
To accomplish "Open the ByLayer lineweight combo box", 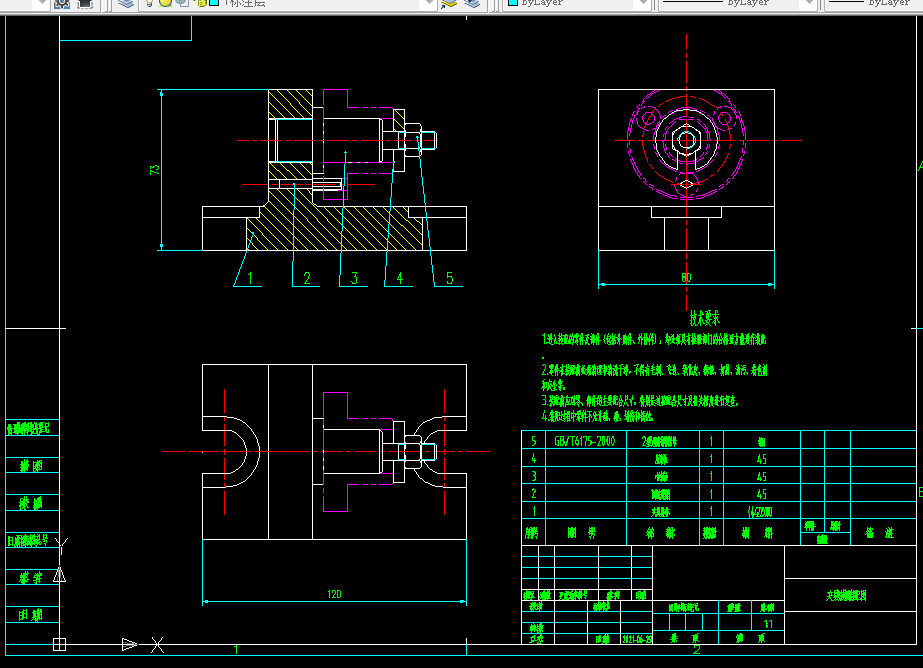I will 874,3.
